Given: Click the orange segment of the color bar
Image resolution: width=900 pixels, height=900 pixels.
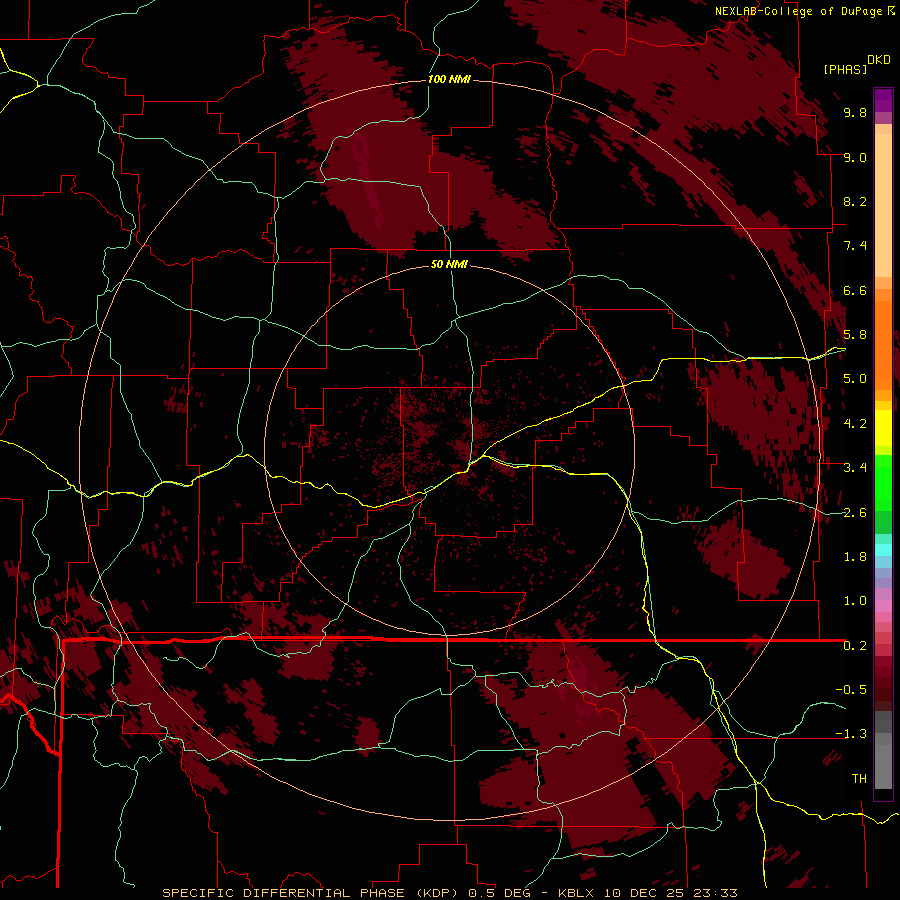Looking at the screenshot, I should (x=883, y=344).
